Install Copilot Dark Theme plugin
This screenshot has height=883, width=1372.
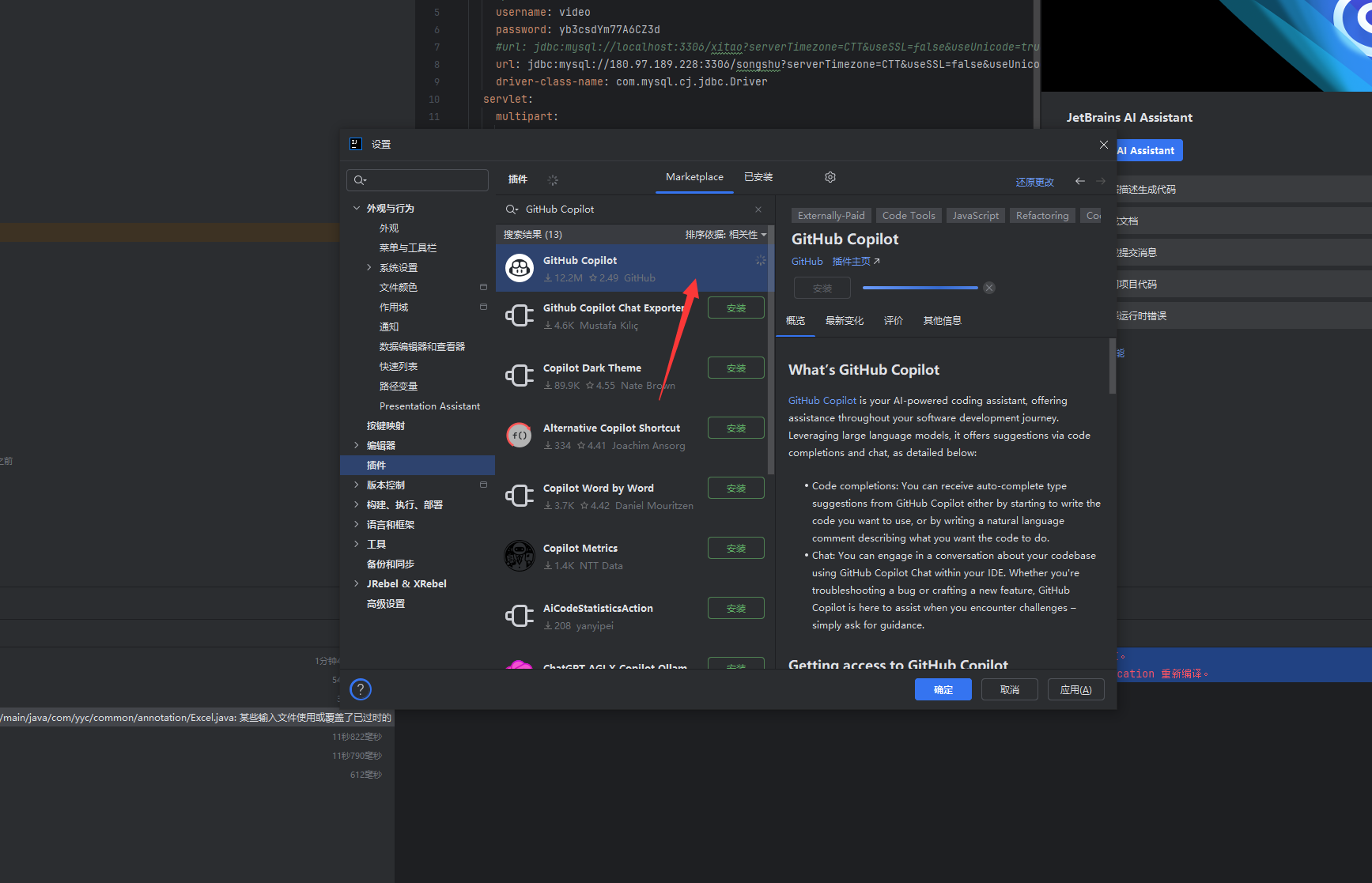pos(736,368)
